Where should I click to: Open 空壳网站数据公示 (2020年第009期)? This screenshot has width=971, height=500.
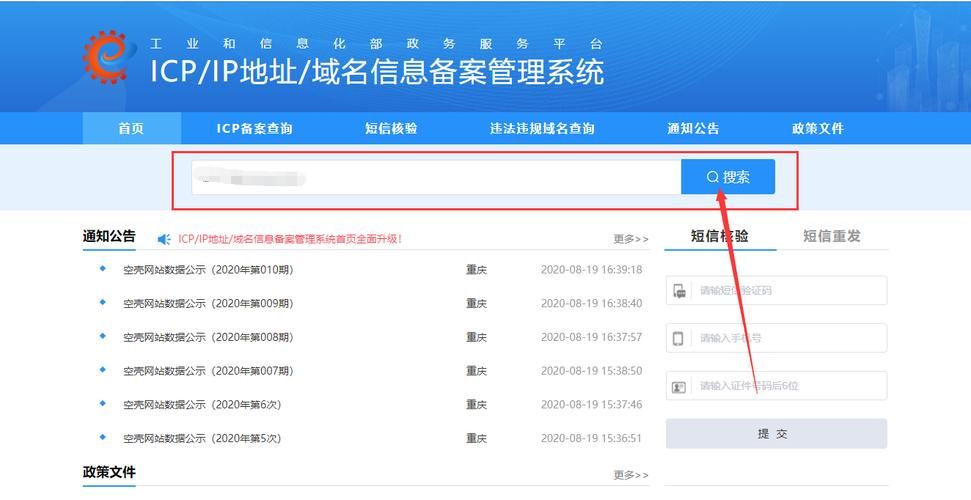[208, 304]
